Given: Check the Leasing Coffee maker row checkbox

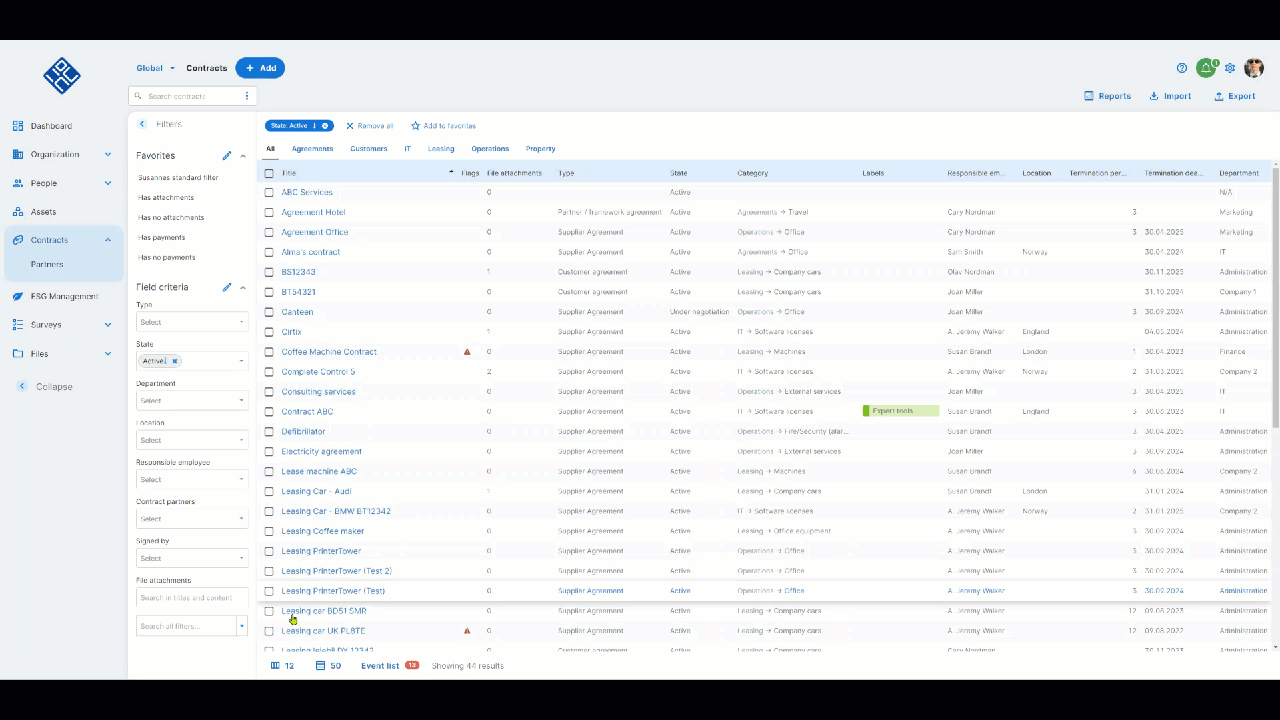Looking at the screenshot, I should coord(269,531).
